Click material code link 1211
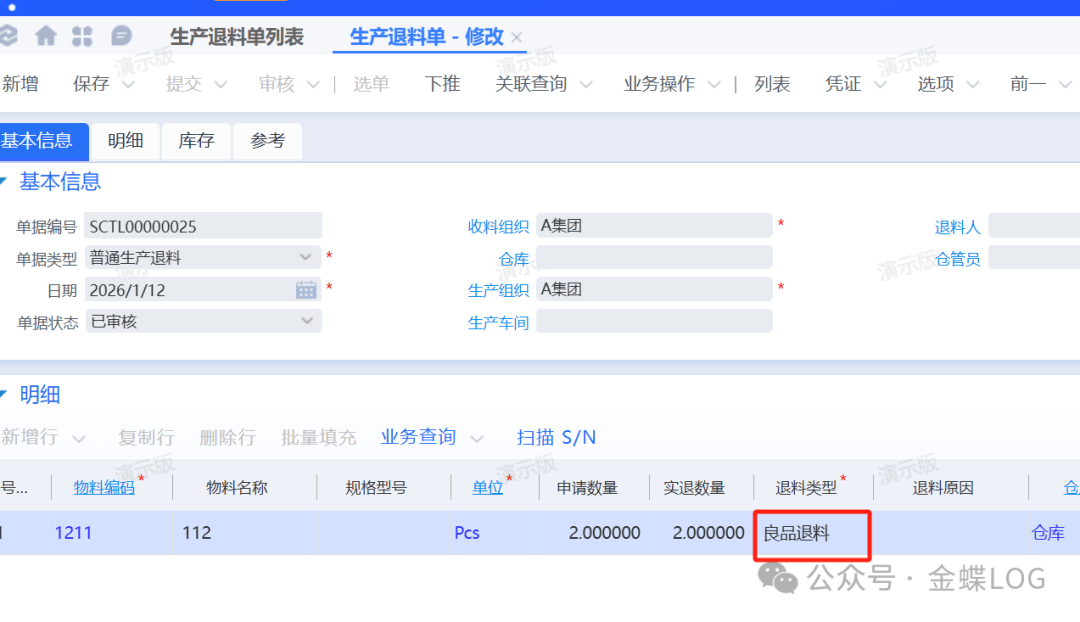 click(x=73, y=533)
